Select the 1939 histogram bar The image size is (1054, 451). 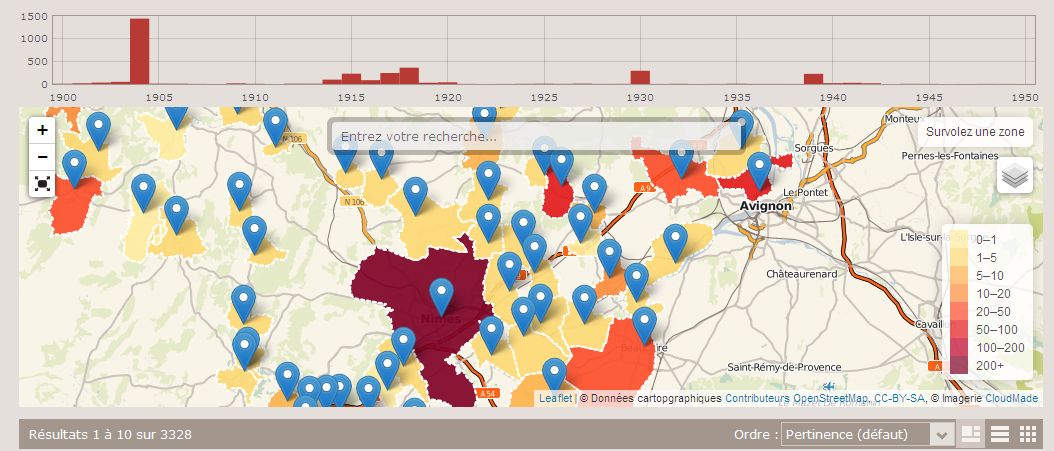[813, 78]
